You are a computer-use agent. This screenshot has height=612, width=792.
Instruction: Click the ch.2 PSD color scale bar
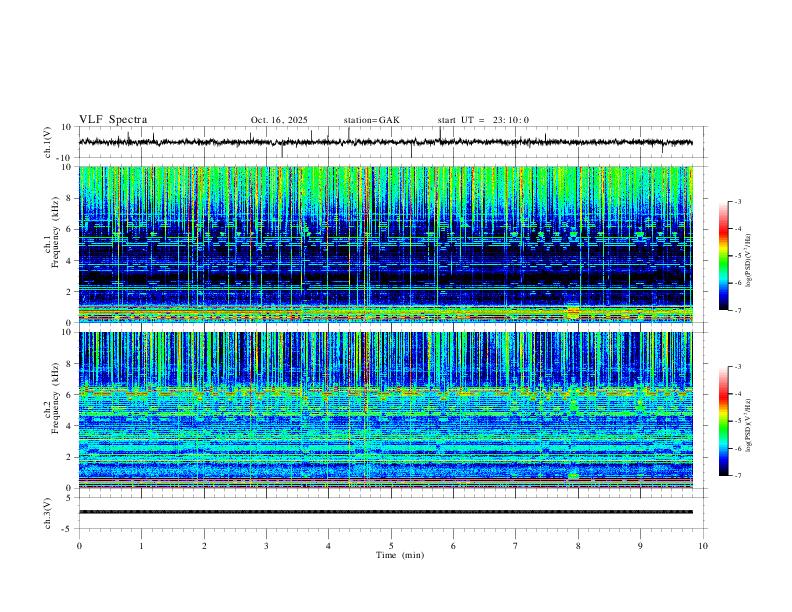click(724, 421)
